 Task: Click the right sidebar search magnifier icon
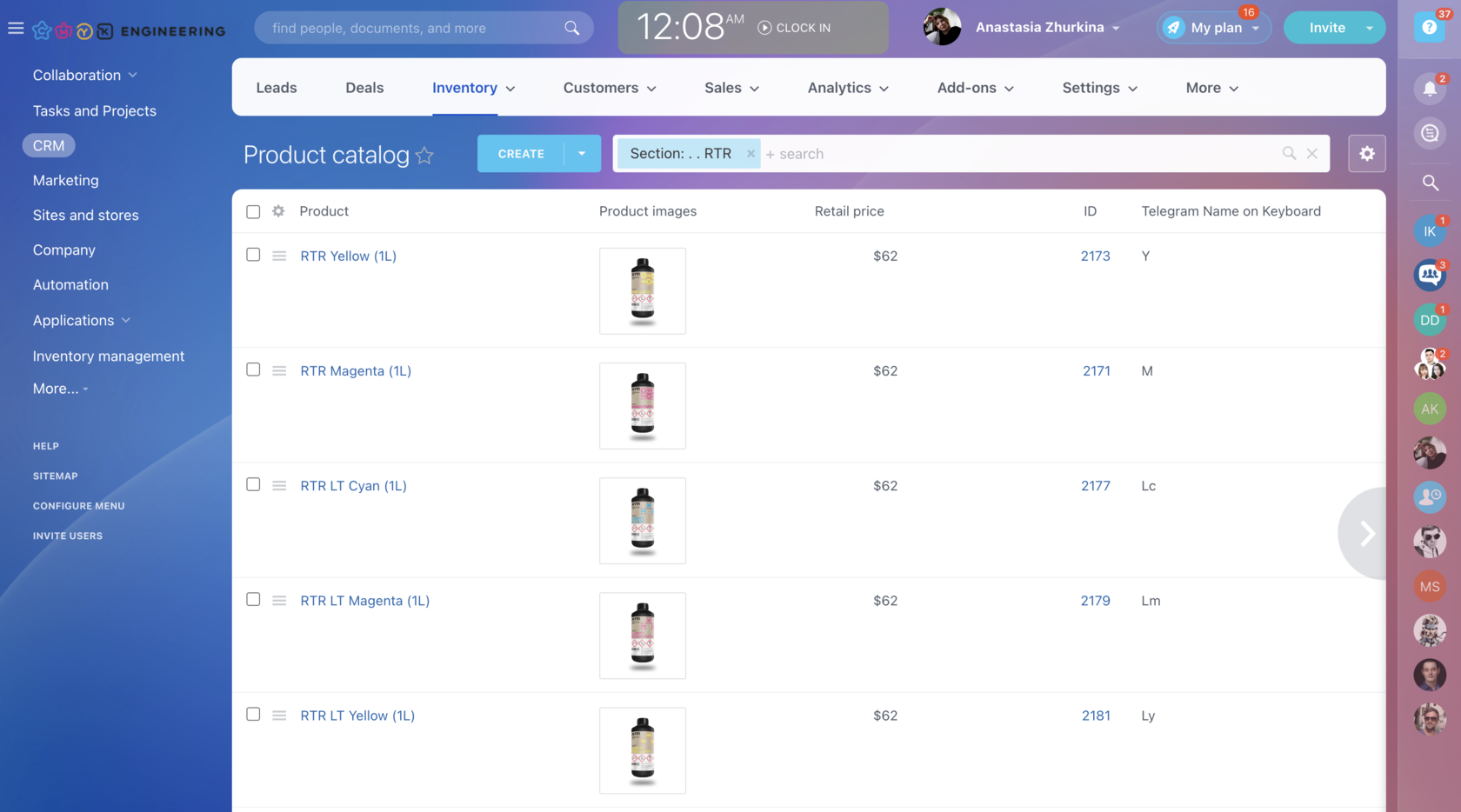coord(1430,183)
